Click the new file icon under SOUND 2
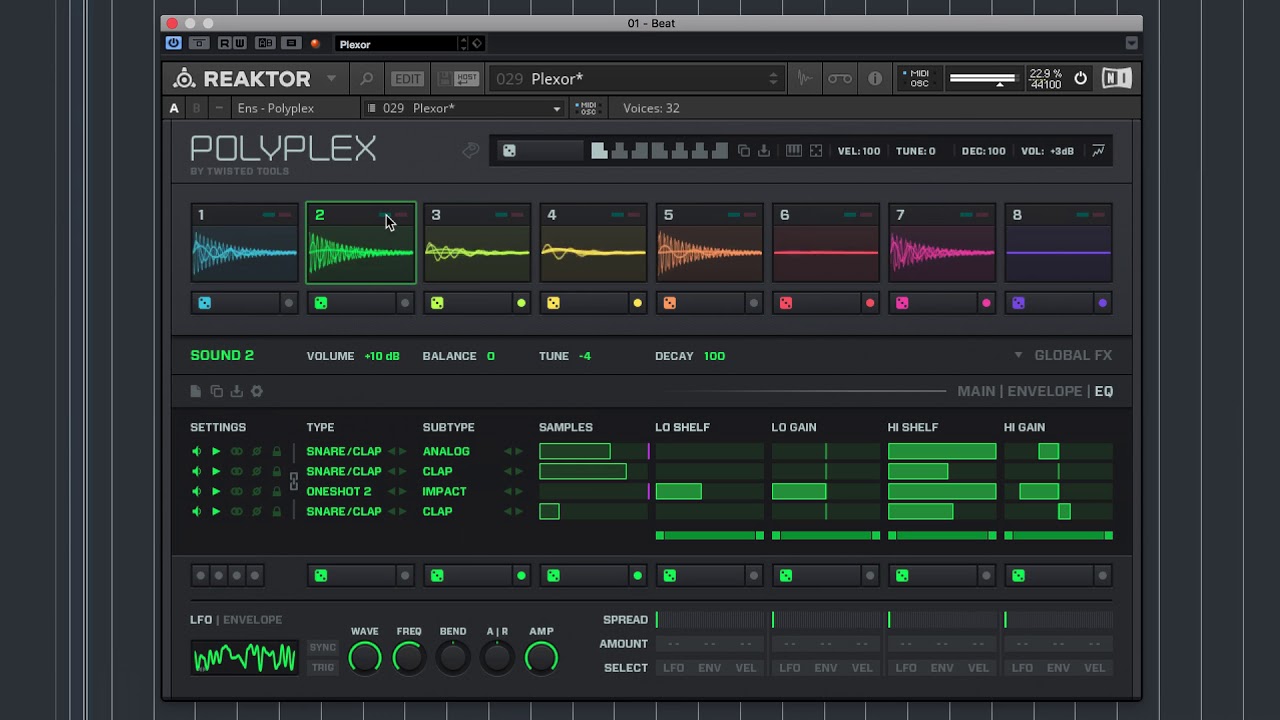The height and width of the screenshot is (720, 1280). point(196,391)
